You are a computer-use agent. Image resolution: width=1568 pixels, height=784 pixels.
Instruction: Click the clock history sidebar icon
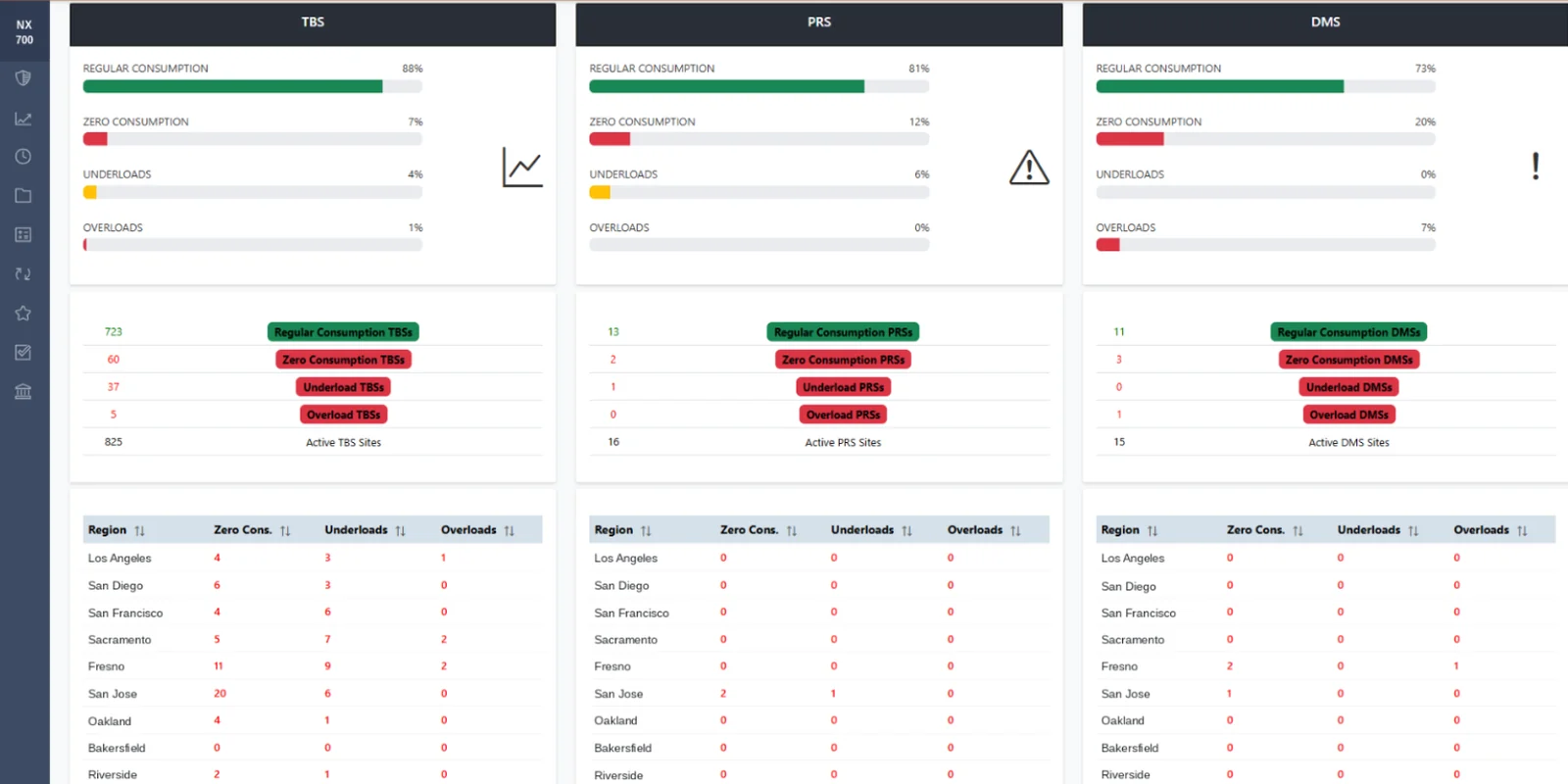(24, 157)
